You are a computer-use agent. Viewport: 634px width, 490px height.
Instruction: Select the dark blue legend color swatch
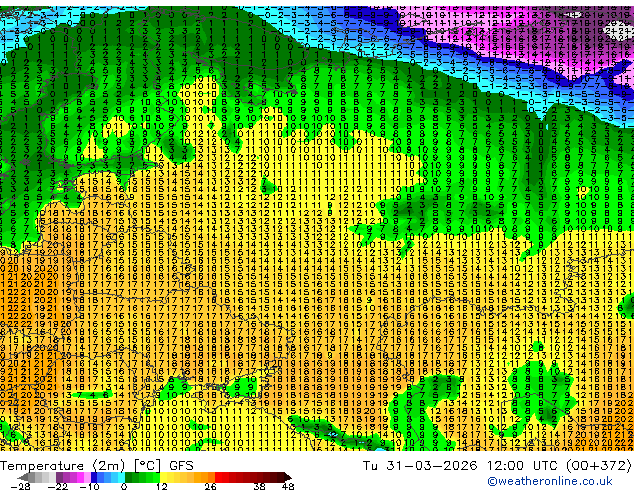tap(94, 477)
